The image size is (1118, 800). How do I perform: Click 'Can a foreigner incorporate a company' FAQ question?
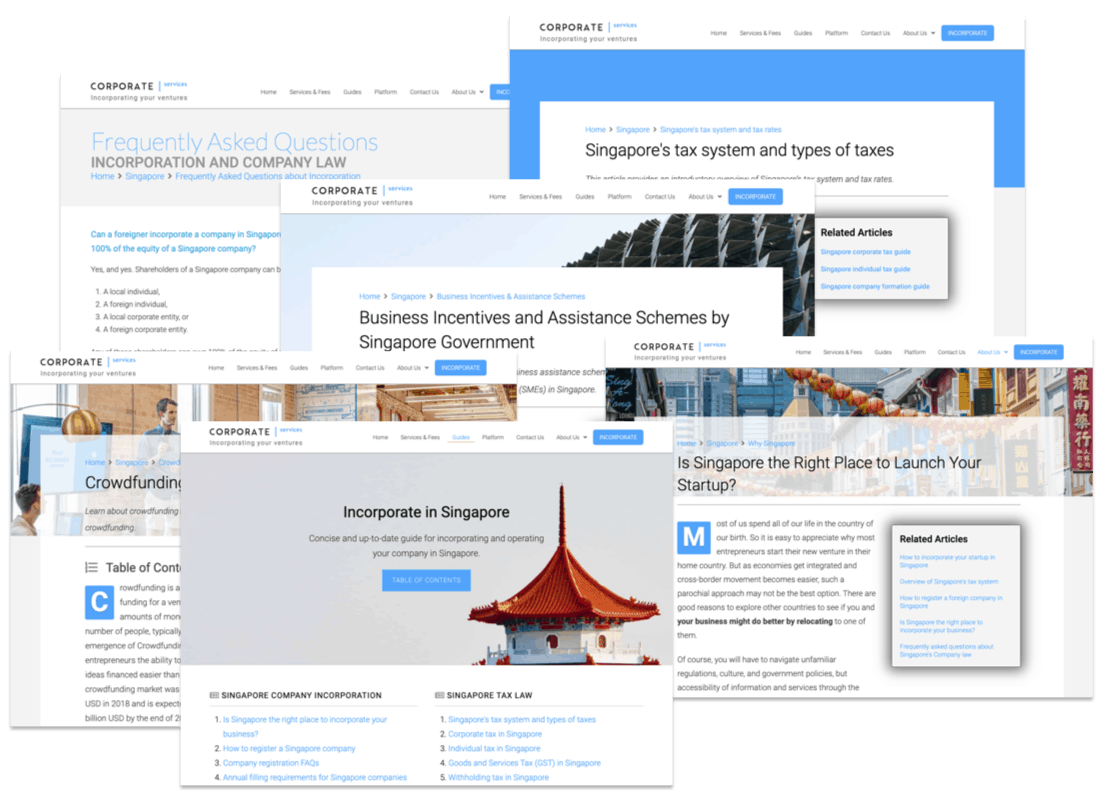[x=185, y=241]
